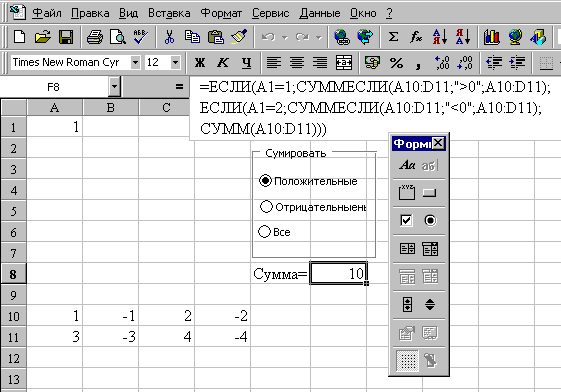Screen dimensions: 561x392
Task: Copy selection with the copy icon
Action: click(x=192, y=37)
